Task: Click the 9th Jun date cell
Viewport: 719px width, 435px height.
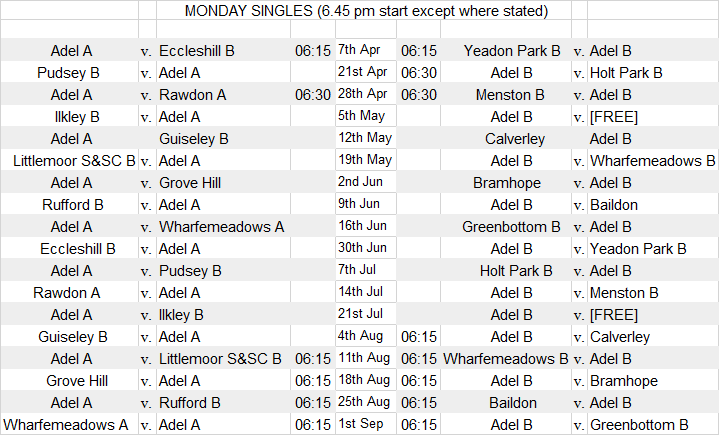Action: pyautogui.click(x=365, y=204)
